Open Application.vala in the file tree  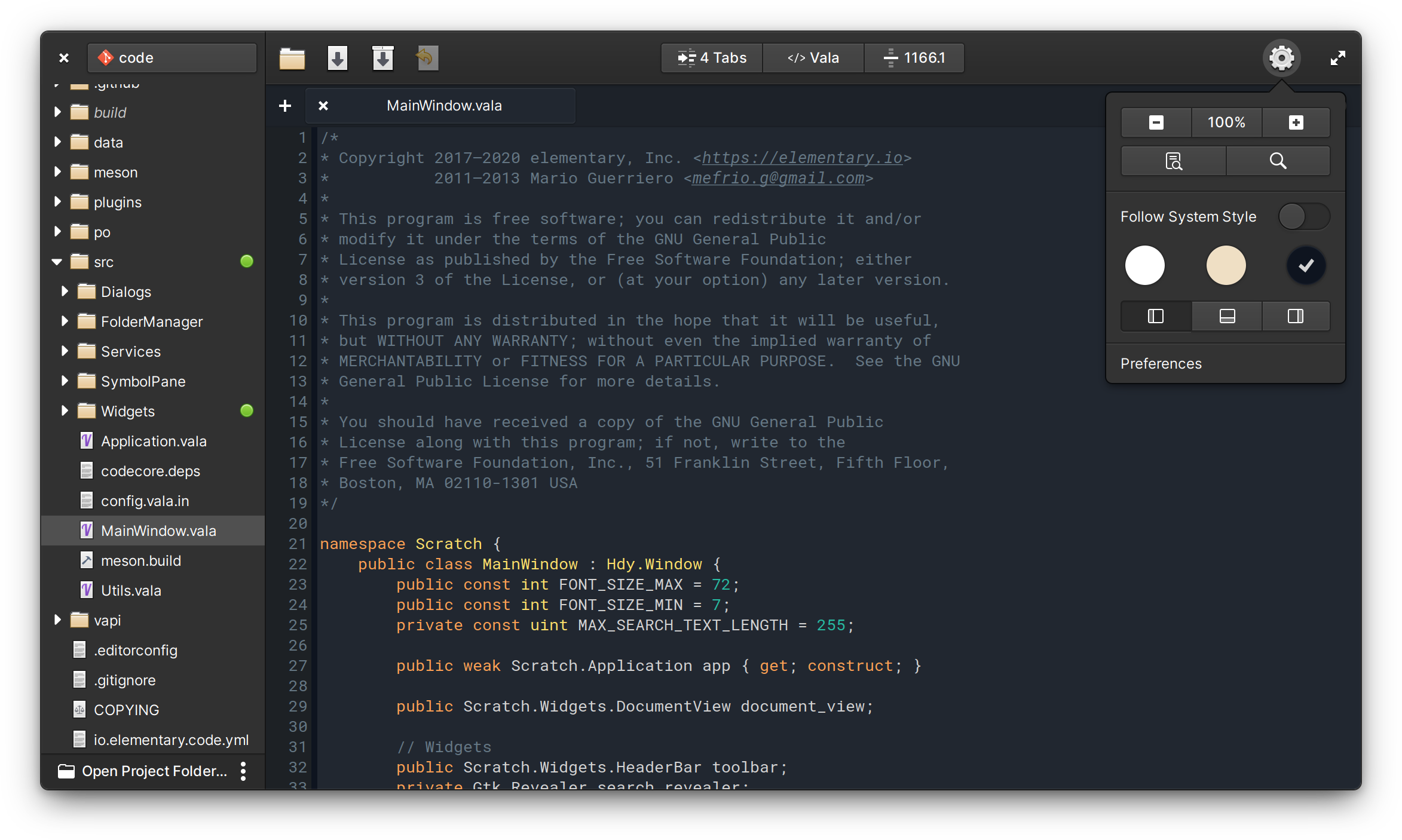click(154, 441)
